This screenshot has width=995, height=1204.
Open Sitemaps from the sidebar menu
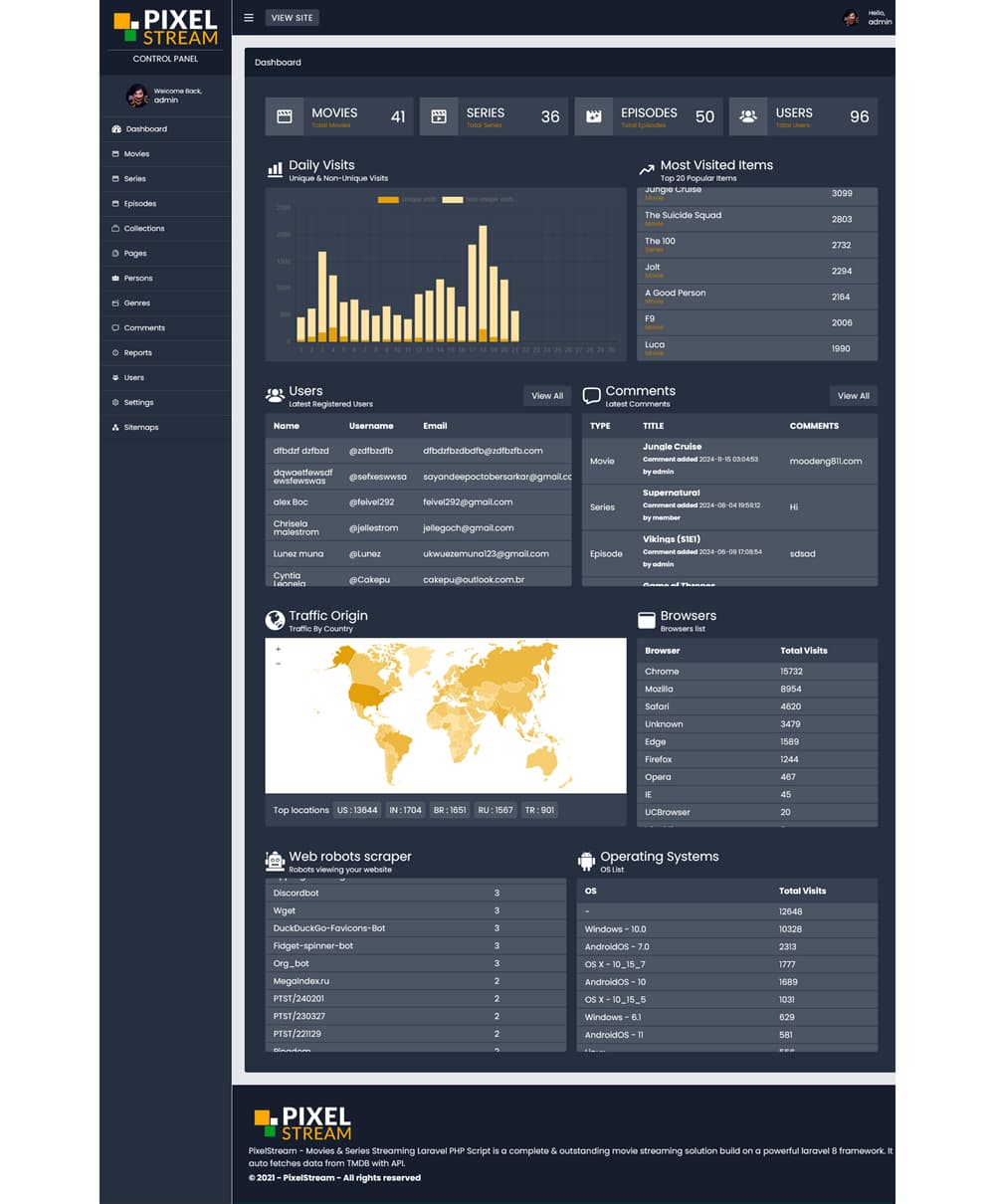click(141, 428)
